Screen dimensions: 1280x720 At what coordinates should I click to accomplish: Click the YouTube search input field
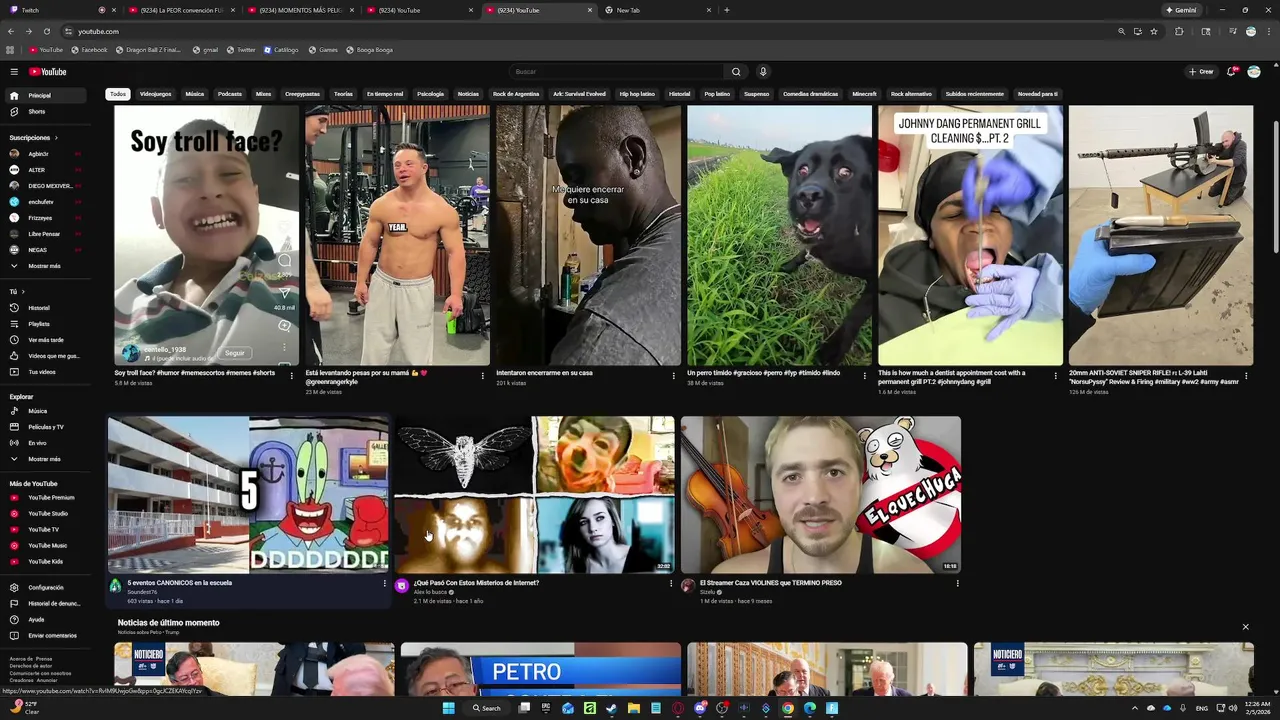[x=616, y=72]
